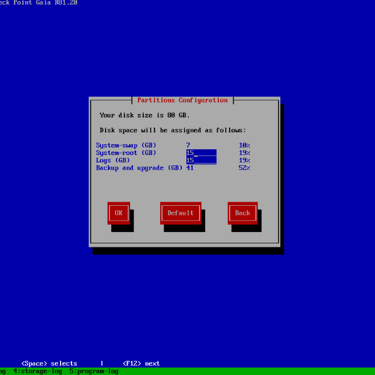Click the <F12> next hint

pyautogui.click(x=141, y=364)
